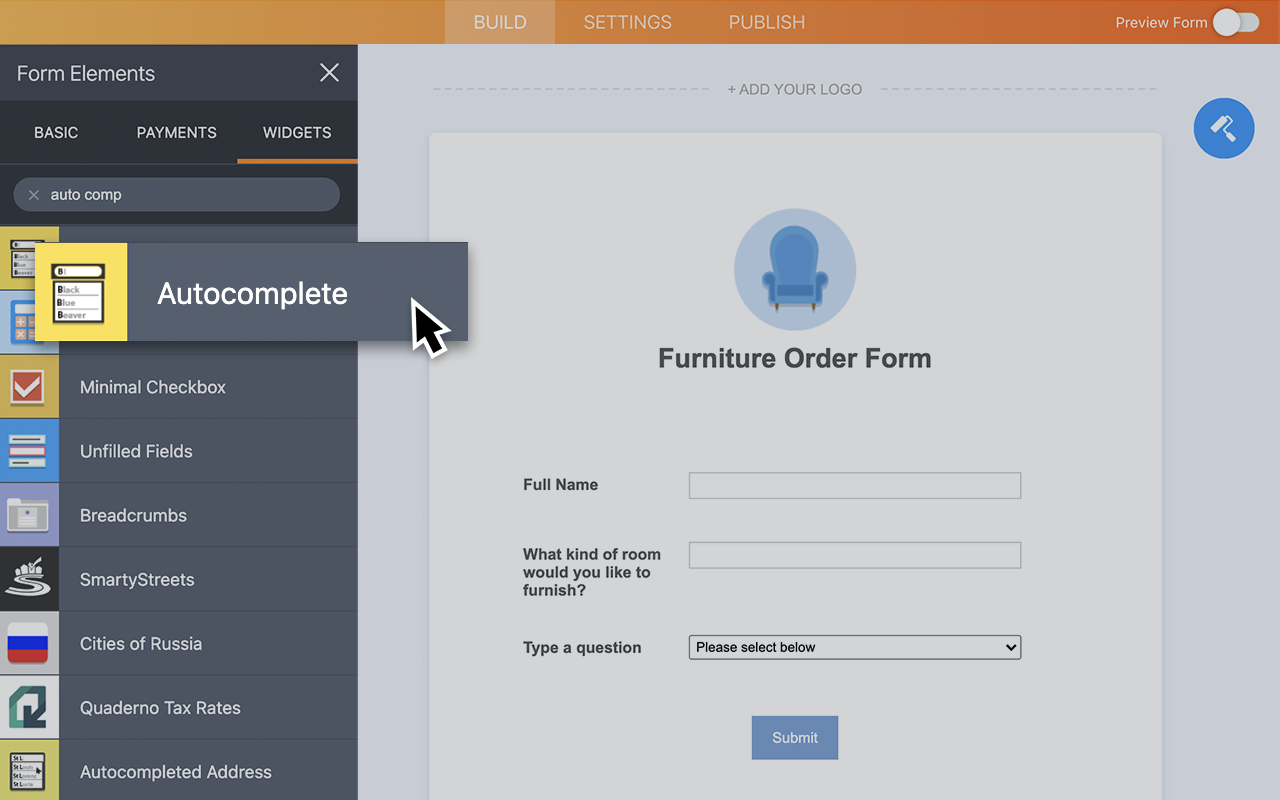The image size is (1280, 800).
Task: Click the Submit button on form
Action: pos(794,737)
